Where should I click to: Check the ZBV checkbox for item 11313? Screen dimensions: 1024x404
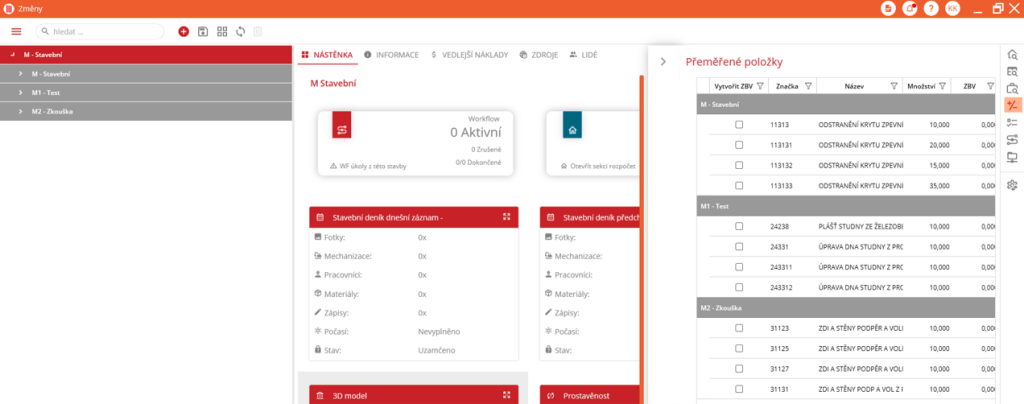click(x=739, y=125)
